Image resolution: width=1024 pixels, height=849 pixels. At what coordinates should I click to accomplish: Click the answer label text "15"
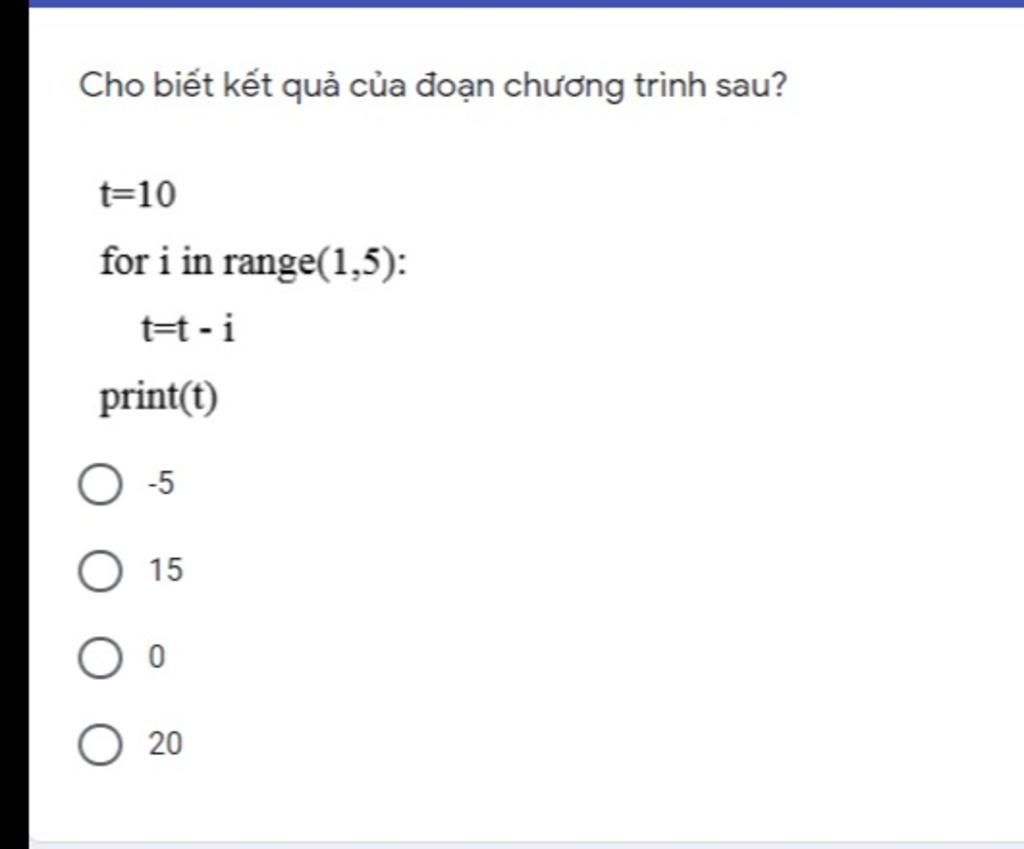click(x=166, y=570)
